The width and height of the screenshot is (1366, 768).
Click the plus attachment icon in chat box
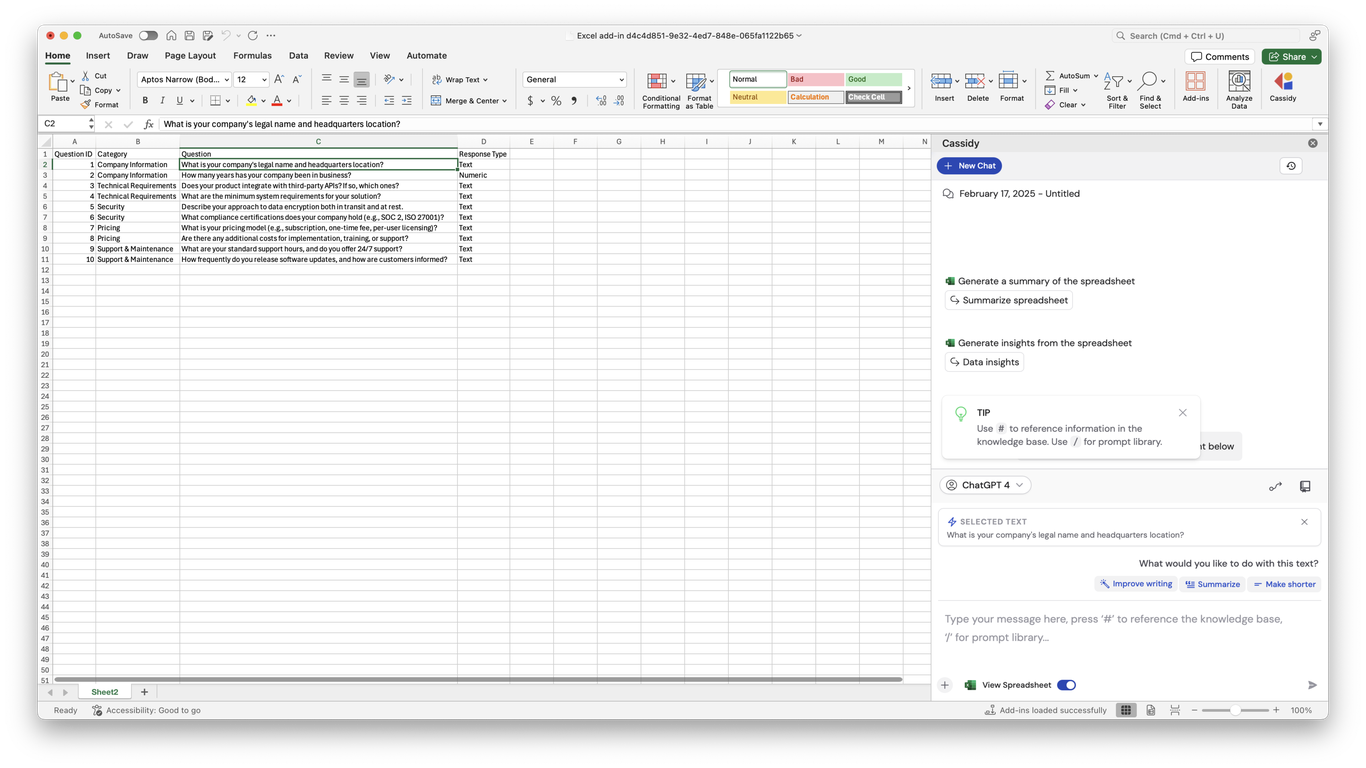[945, 685]
